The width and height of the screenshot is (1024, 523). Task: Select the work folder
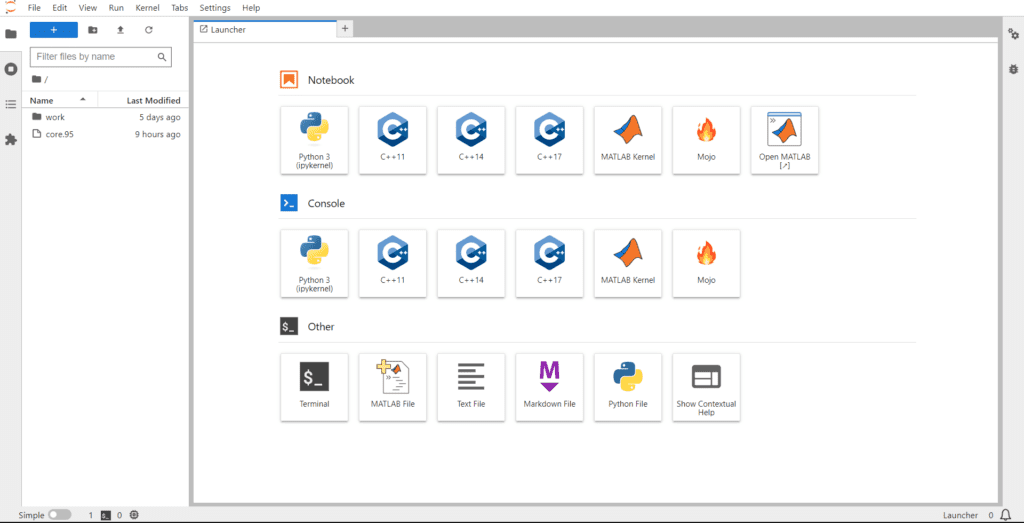[x=105, y=117]
